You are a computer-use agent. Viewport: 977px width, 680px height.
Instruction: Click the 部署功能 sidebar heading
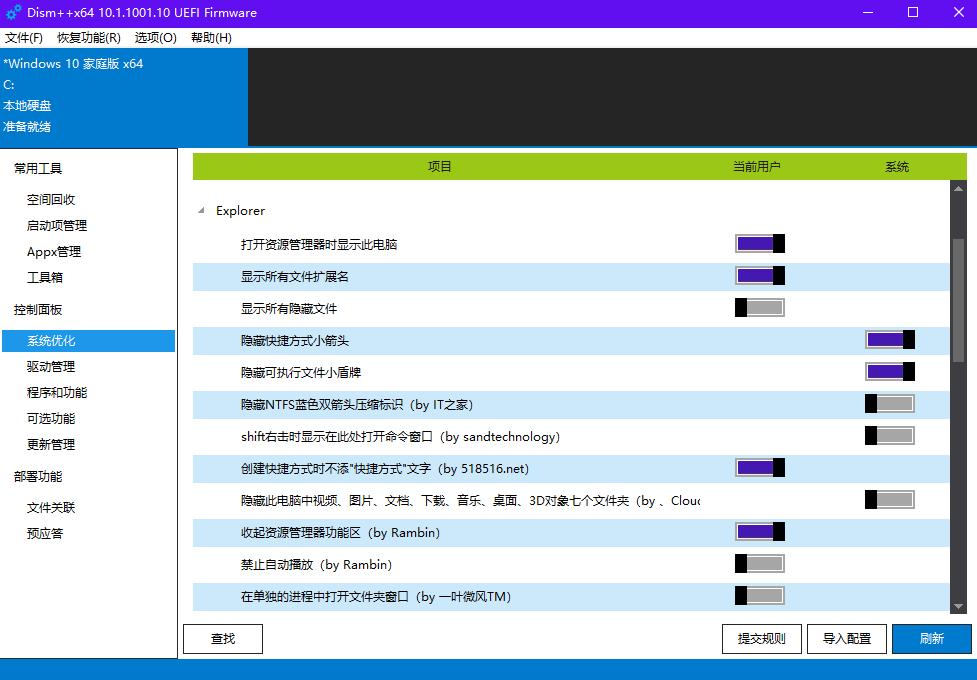pyautogui.click(x=38, y=477)
